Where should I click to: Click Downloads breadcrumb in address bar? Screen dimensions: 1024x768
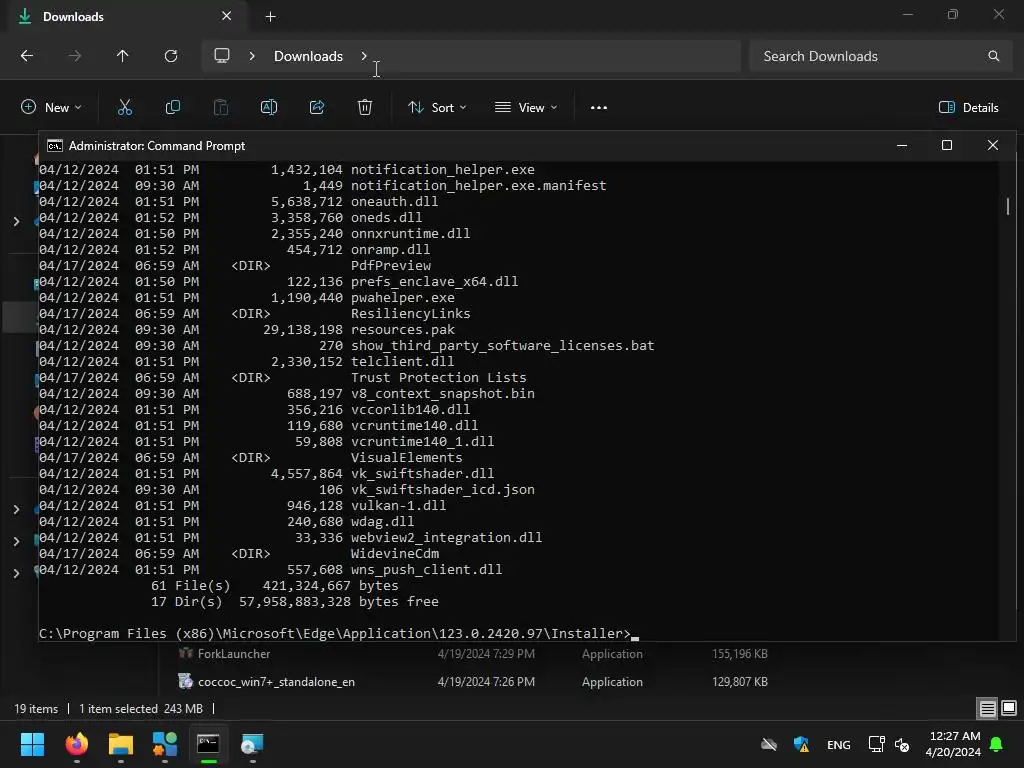pyautogui.click(x=308, y=56)
